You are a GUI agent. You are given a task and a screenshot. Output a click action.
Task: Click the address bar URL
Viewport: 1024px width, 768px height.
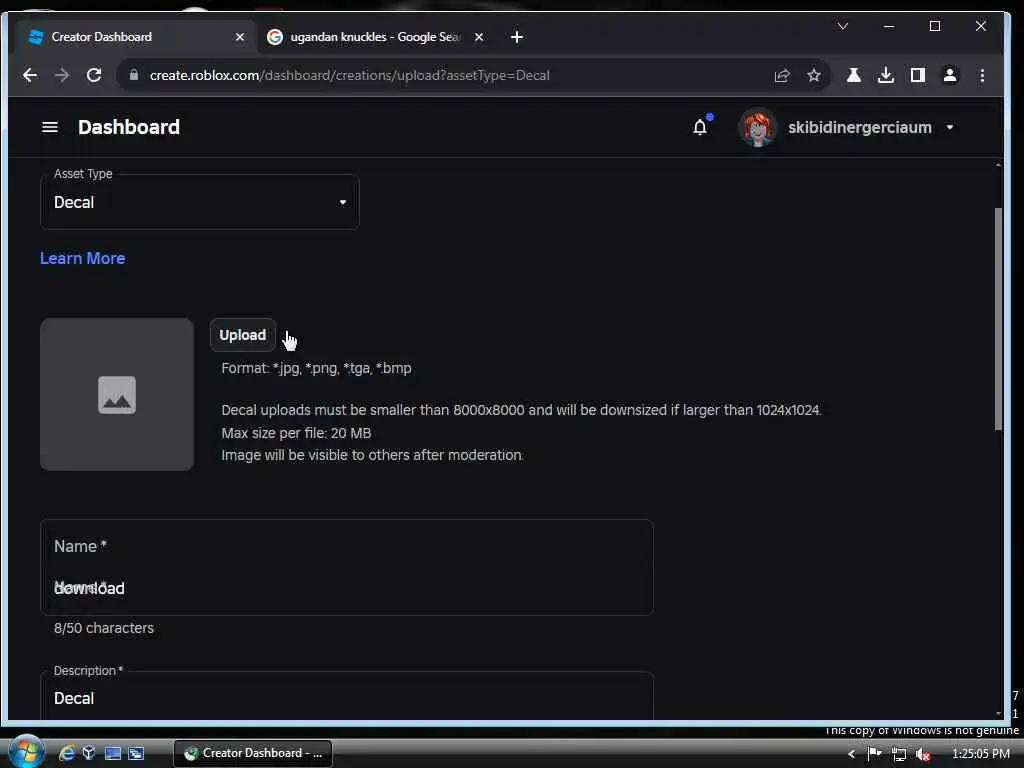(x=349, y=75)
